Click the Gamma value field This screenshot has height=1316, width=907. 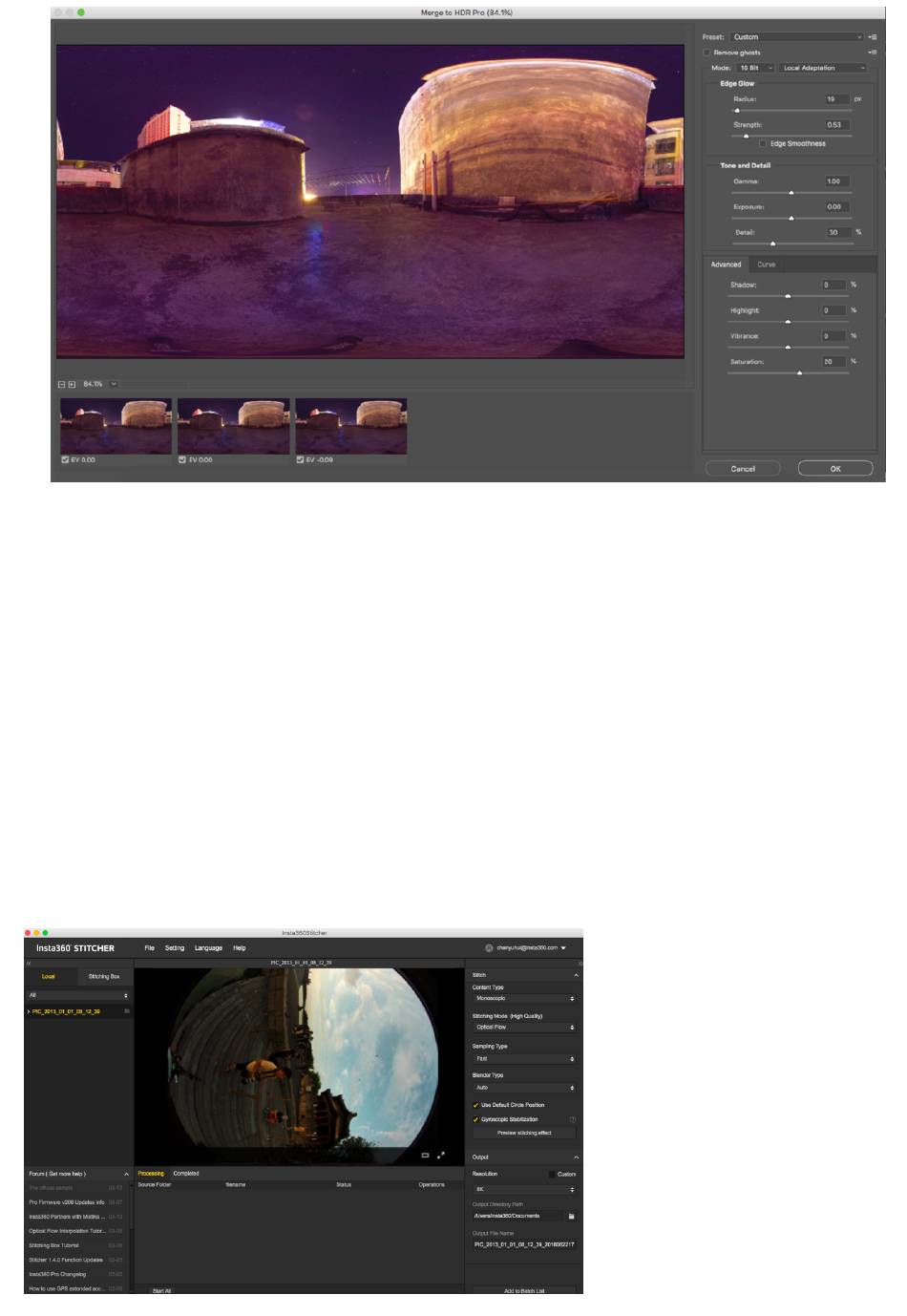836,181
